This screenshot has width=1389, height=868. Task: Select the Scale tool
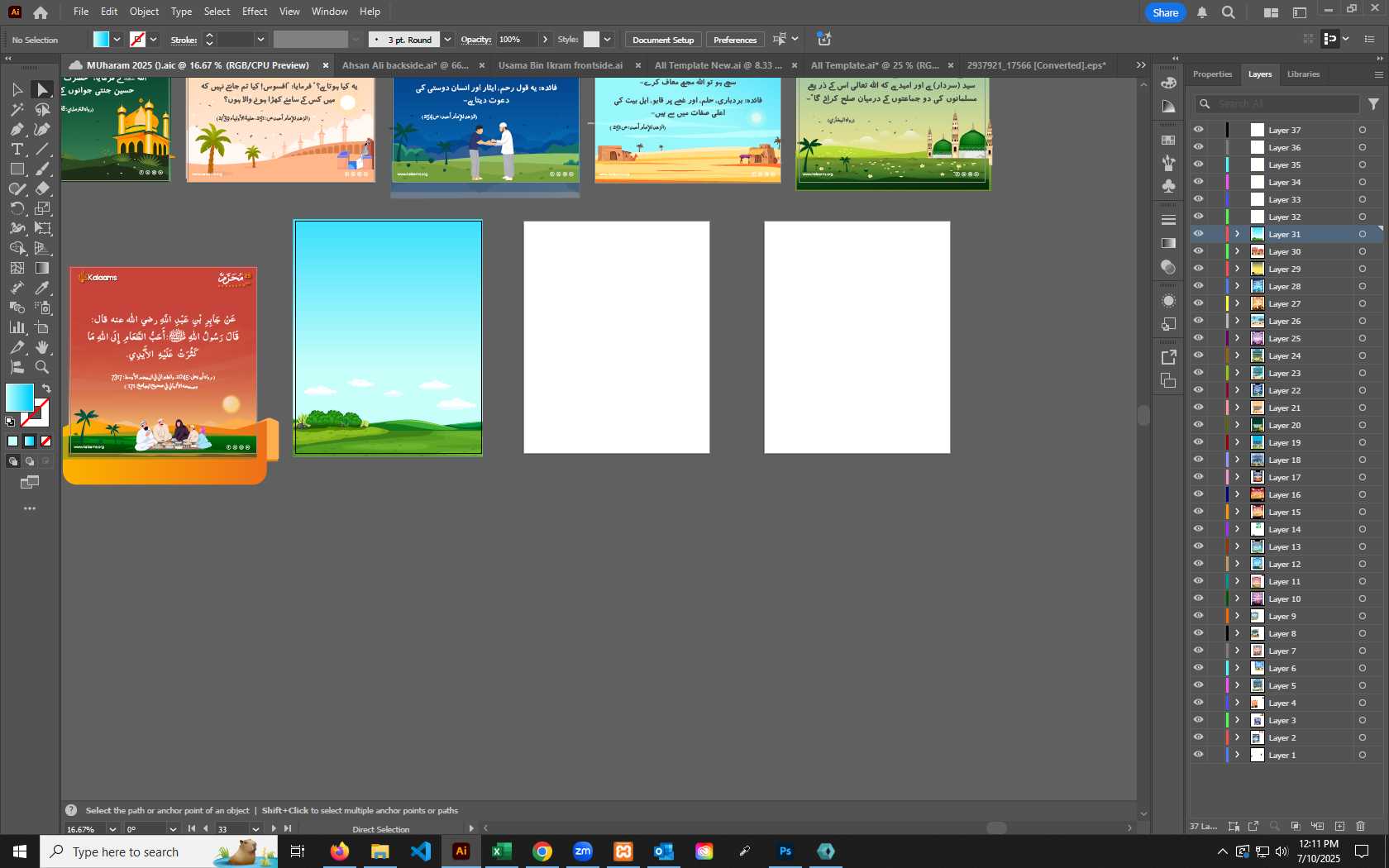(42, 208)
